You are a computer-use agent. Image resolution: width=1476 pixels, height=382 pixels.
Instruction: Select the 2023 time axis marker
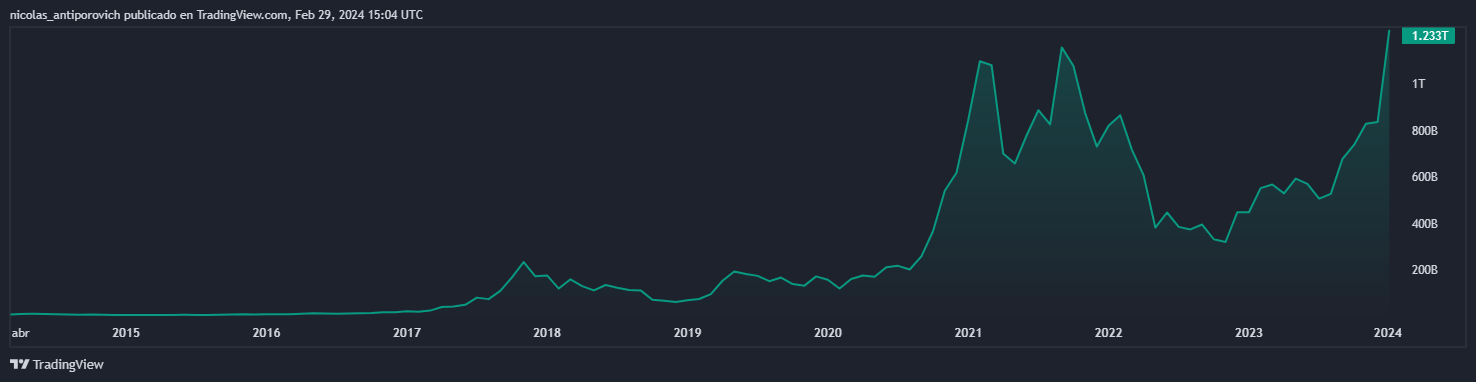coord(1248,333)
